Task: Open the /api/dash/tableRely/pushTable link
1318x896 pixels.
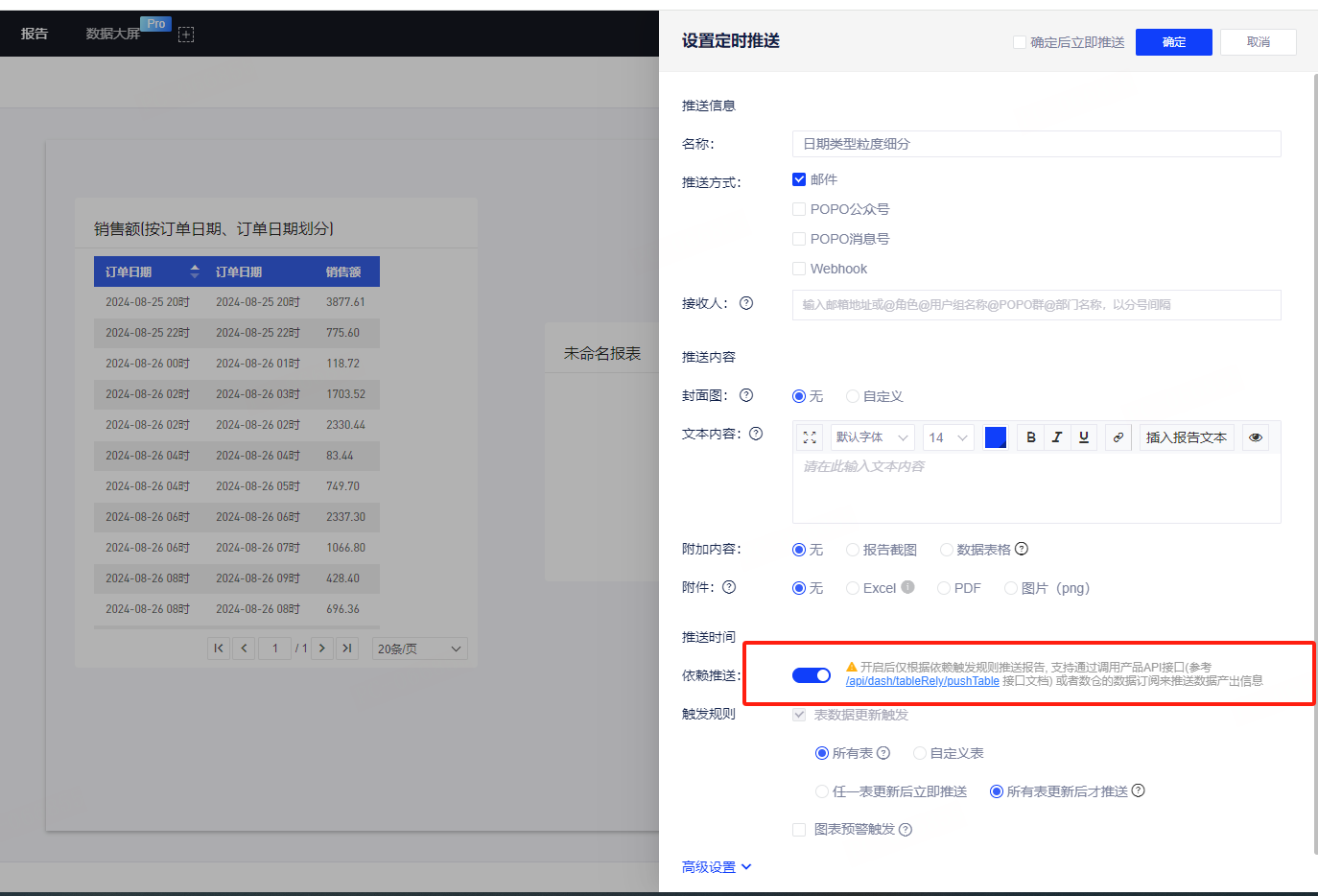Action: [x=922, y=681]
